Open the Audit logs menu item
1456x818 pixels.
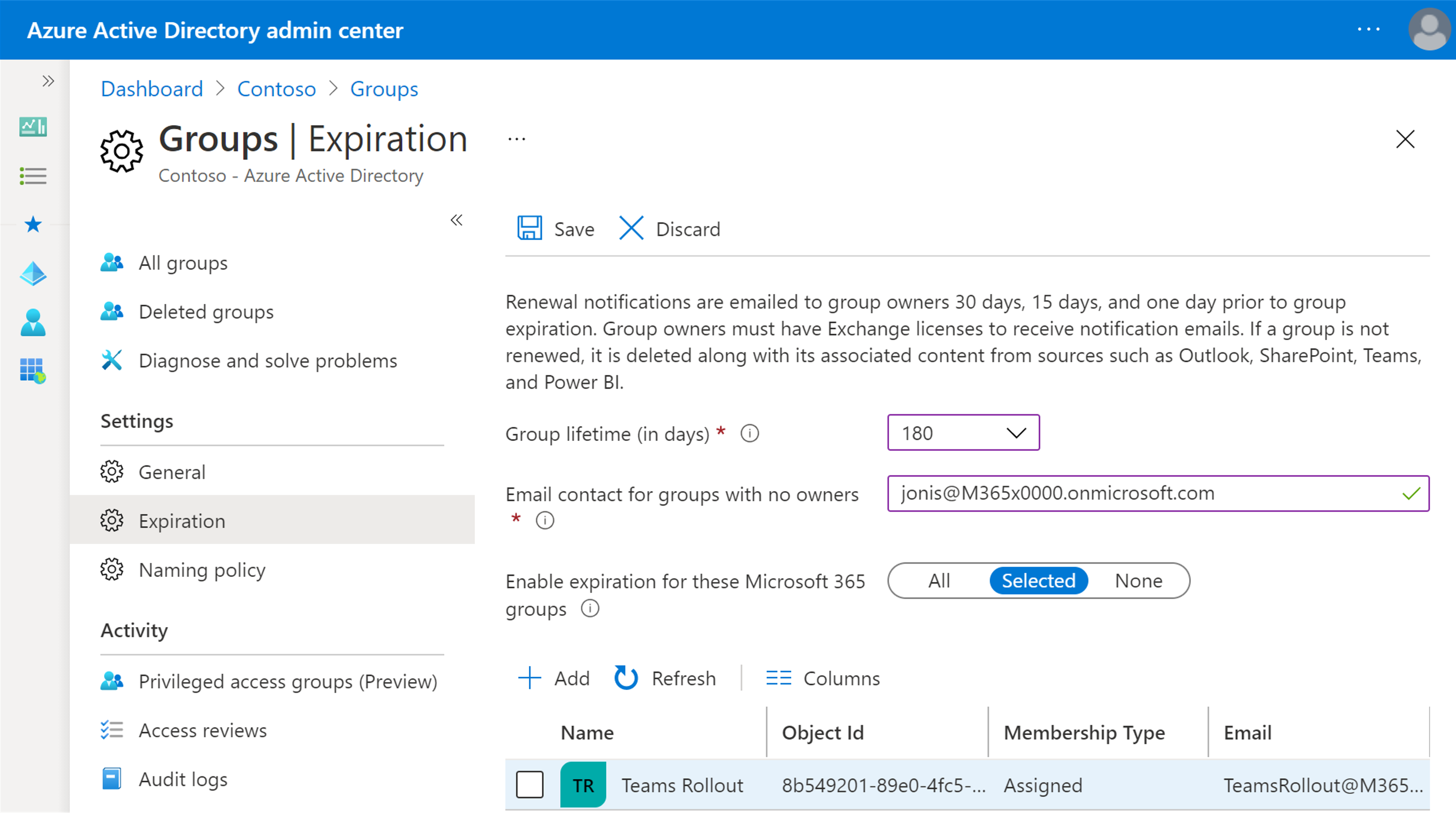click(184, 779)
